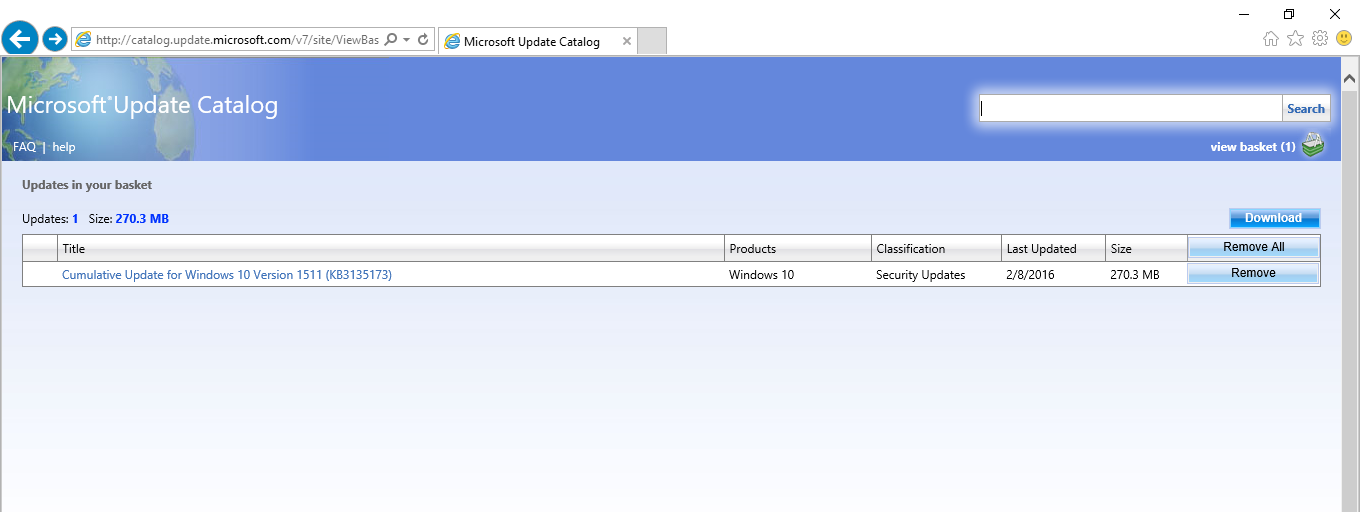
Task: Click the Updates in your basket heading
Action: (87, 185)
